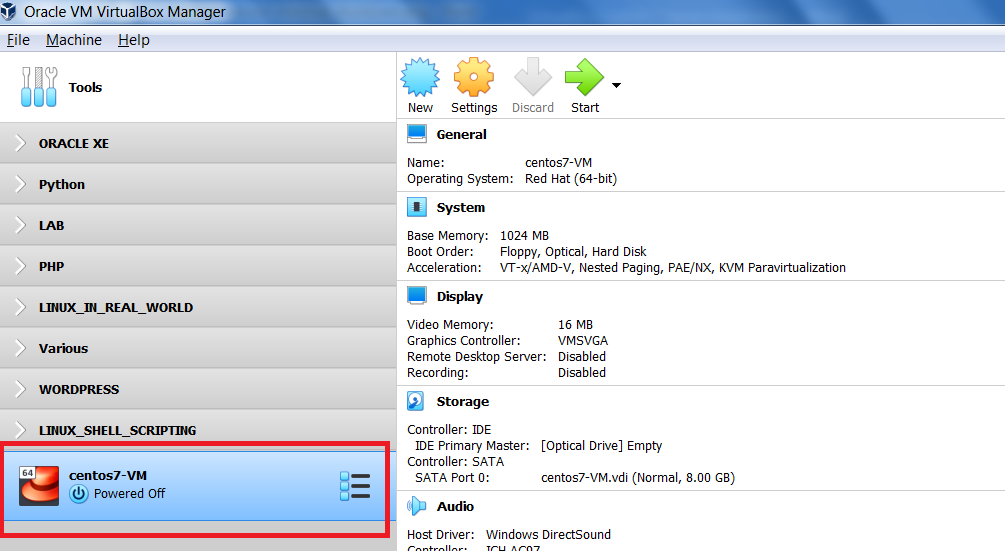Open the Start button dropdown arrow
This screenshot has width=1005, height=551.
pyautogui.click(x=616, y=85)
